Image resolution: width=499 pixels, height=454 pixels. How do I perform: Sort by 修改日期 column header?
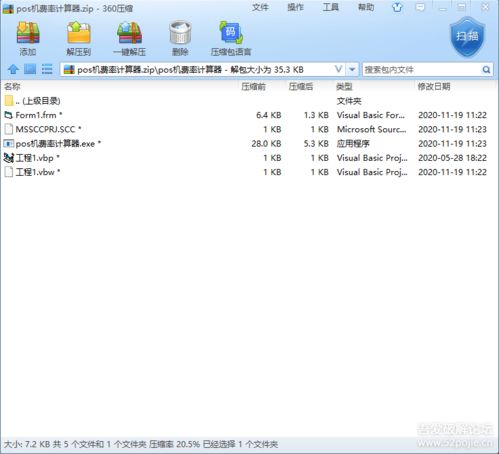[434, 87]
